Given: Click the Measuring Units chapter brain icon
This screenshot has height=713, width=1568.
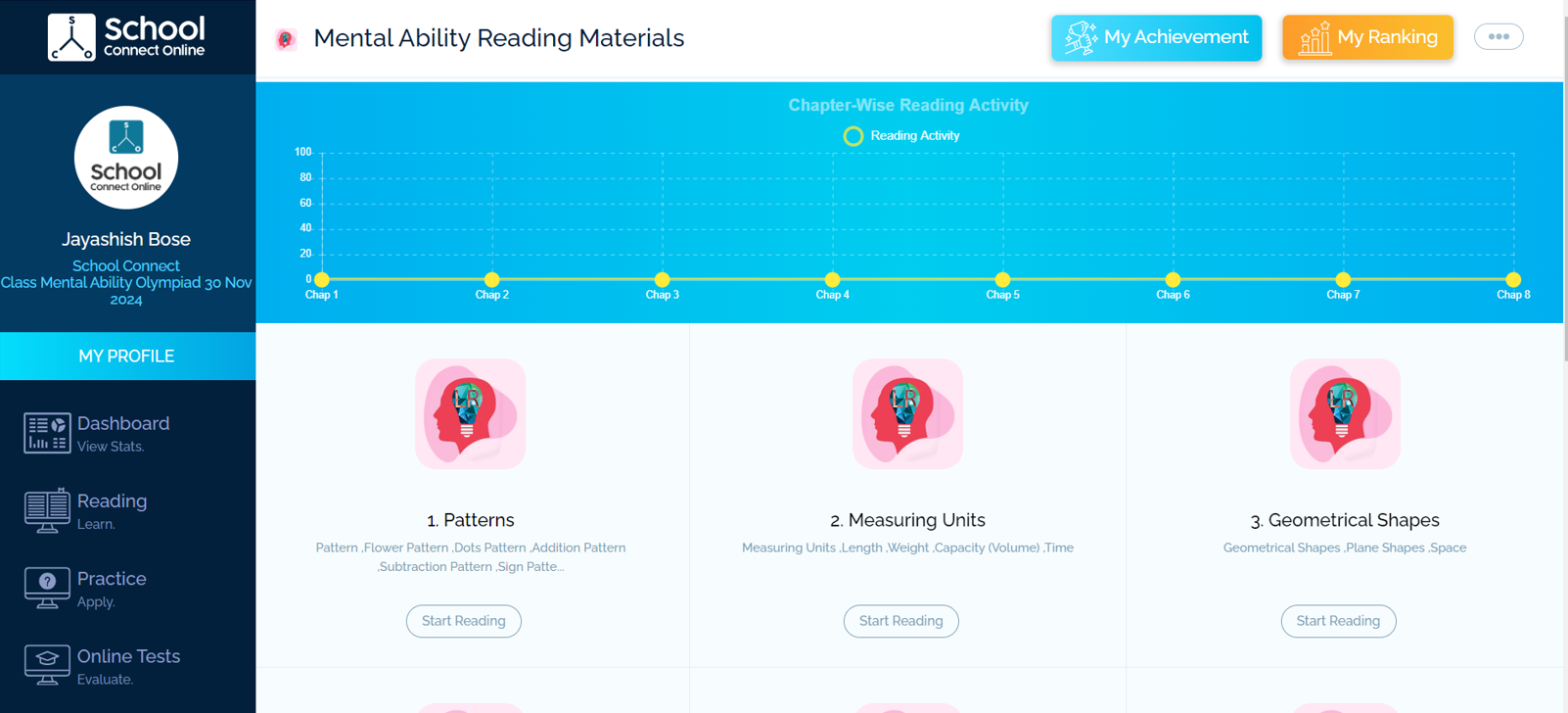Looking at the screenshot, I should tap(907, 413).
